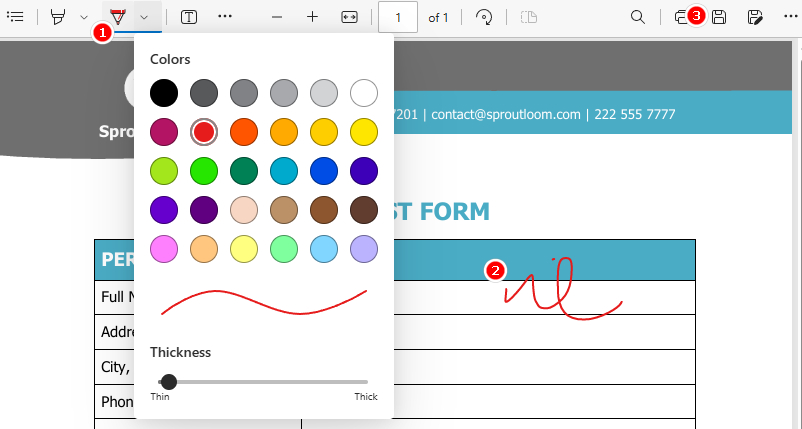
Task: Pick the pastel orange swatch in bottom row
Action: coord(204,249)
